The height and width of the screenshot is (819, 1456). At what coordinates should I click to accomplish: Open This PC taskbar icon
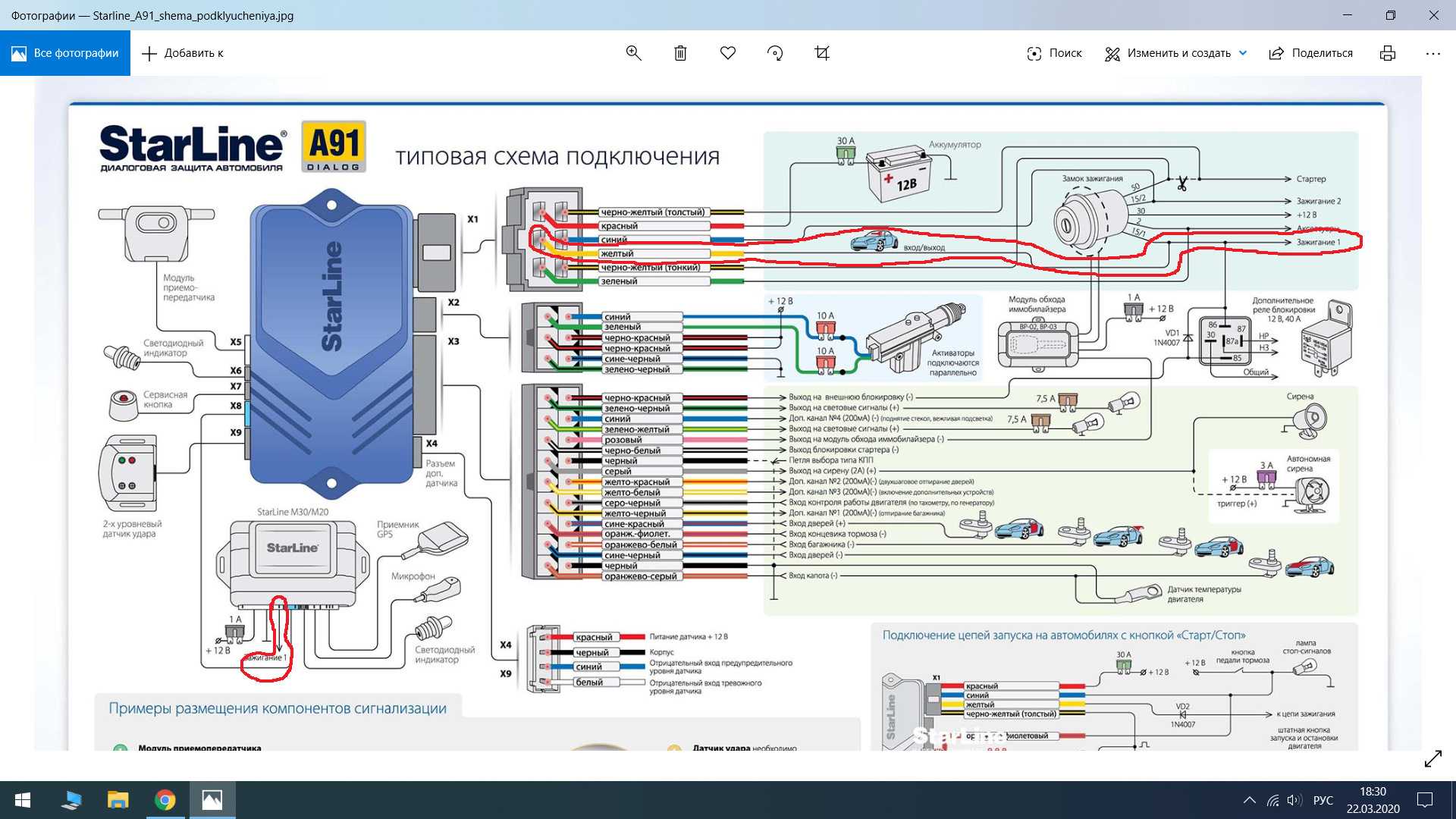tap(72, 800)
